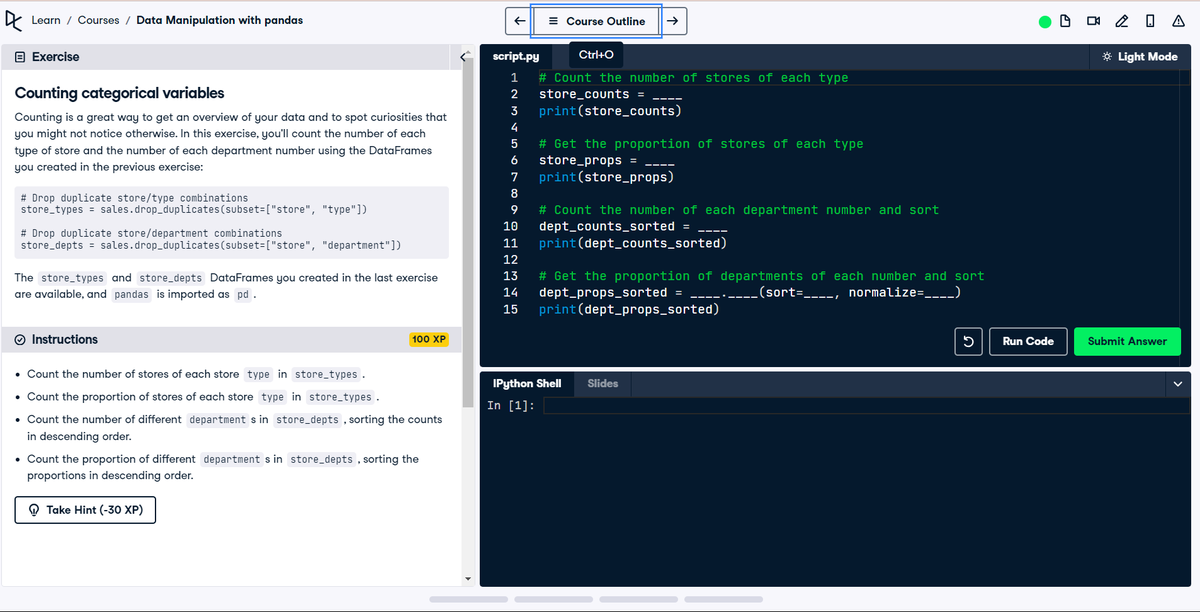
Task: Open Data Manipulation with pandas breadcrumb
Action: 220,20
